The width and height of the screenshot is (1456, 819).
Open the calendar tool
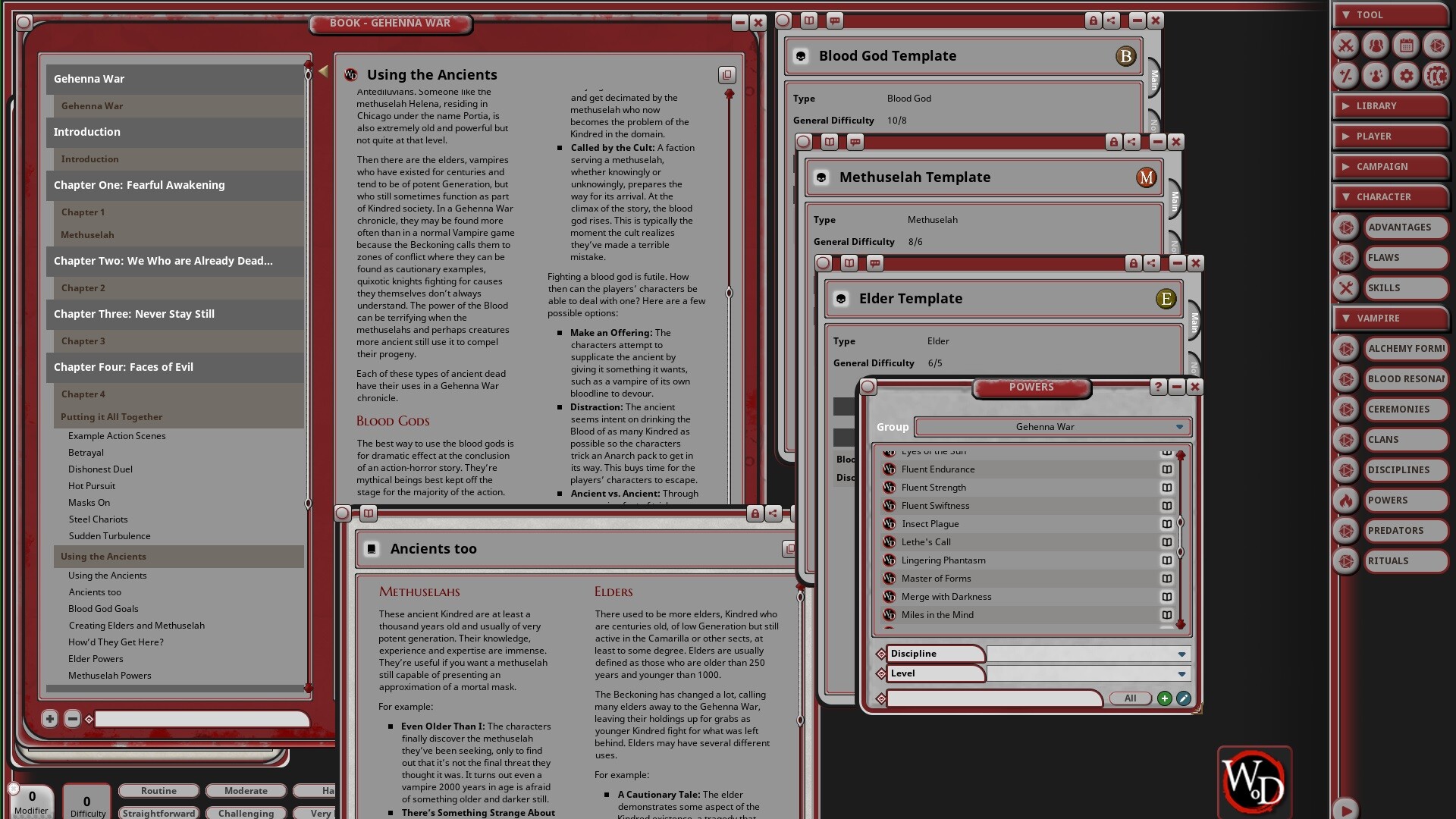click(x=1407, y=45)
